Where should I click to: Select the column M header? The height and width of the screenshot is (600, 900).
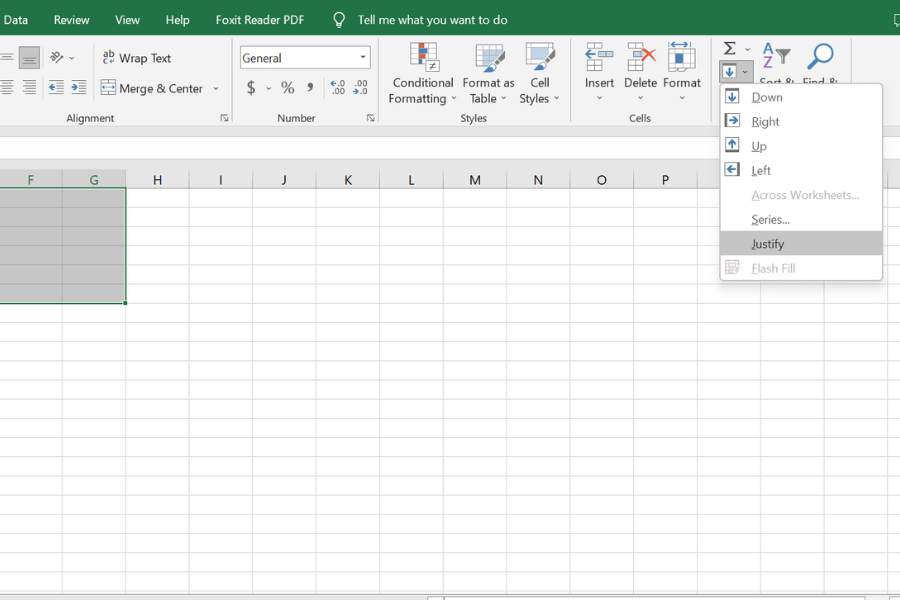tap(474, 180)
